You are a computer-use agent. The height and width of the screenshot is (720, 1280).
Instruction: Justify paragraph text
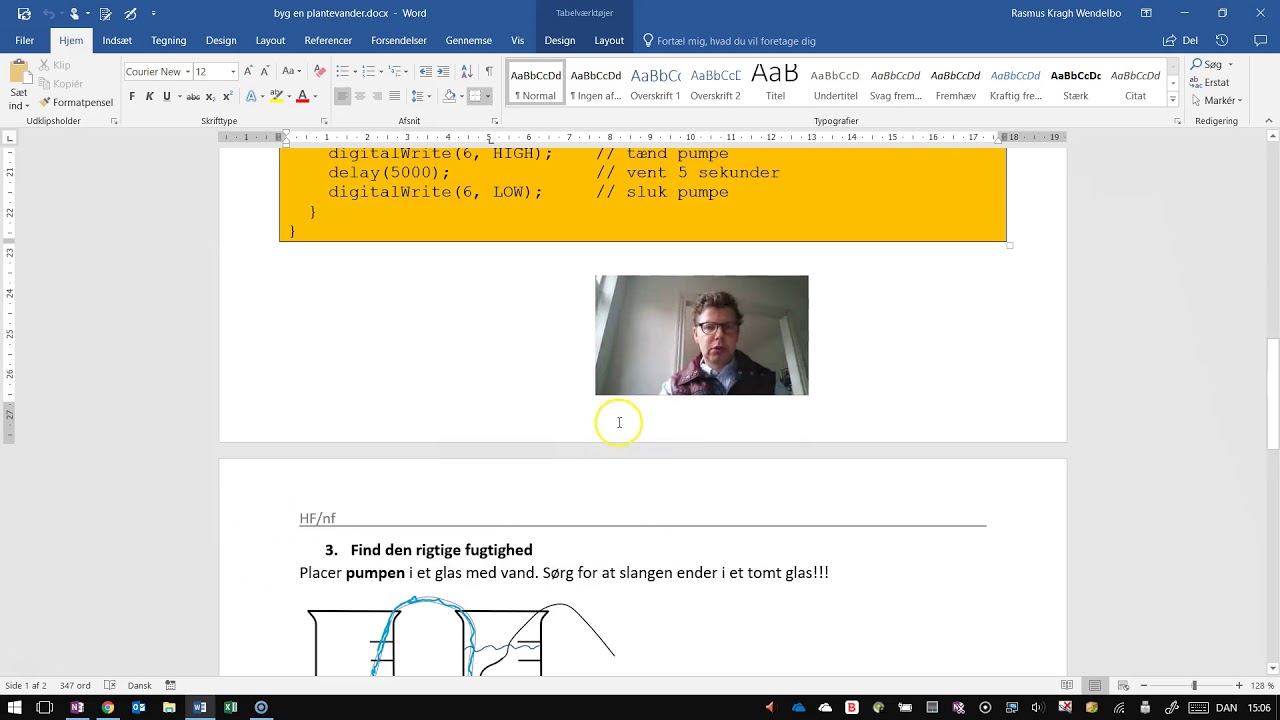(394, 96)
